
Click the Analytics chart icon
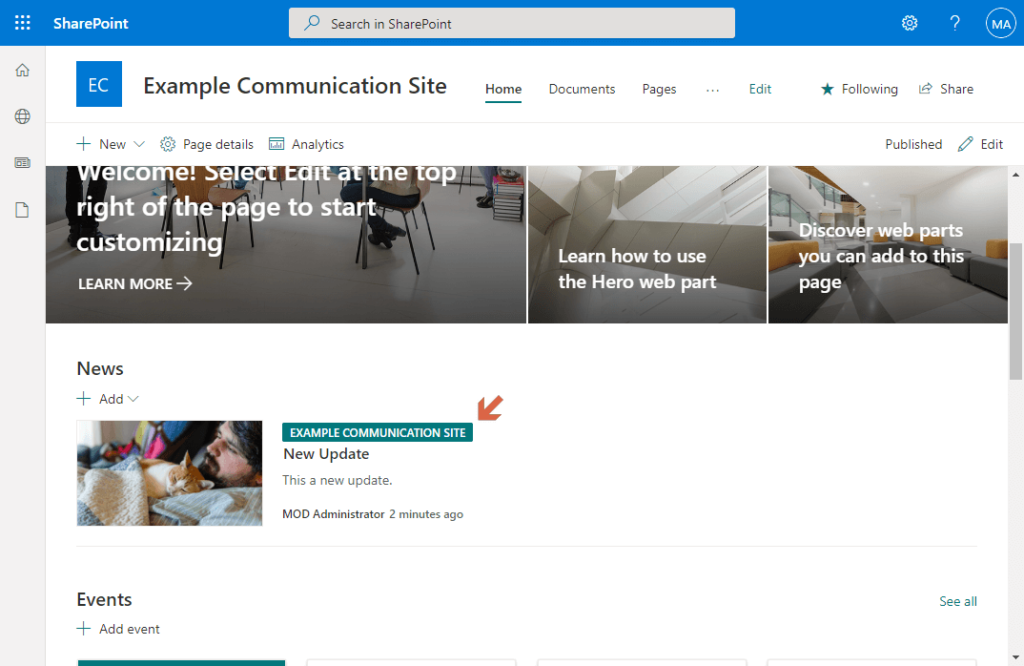277,144
